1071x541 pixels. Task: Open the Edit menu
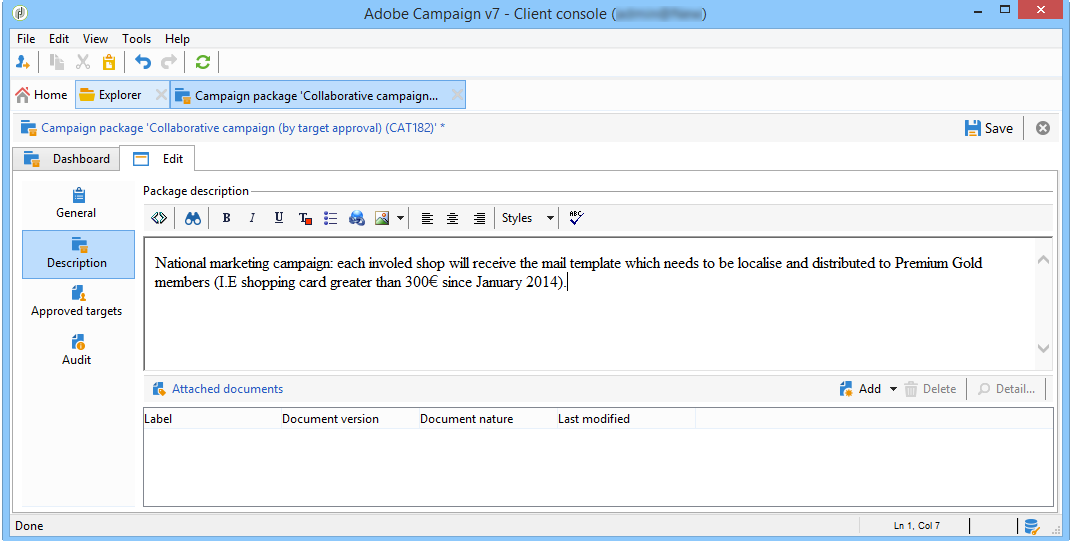(59, 39)
